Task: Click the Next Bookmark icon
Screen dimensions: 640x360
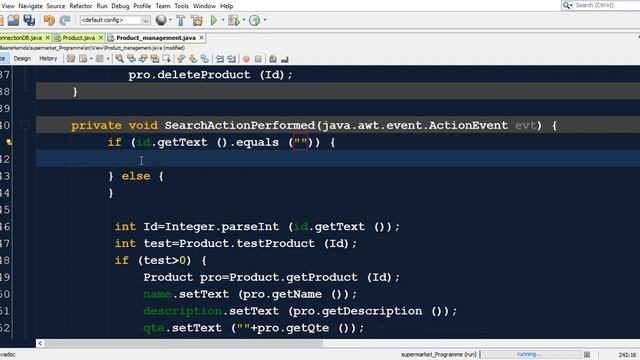Action: pyautogui.click(x=193, y=59)
